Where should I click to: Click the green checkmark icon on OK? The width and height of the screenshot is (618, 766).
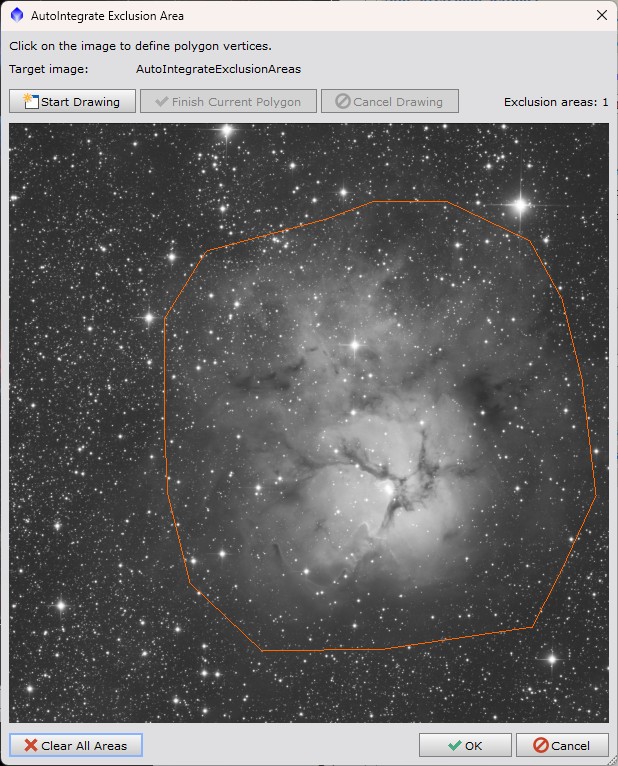(455, 745)
